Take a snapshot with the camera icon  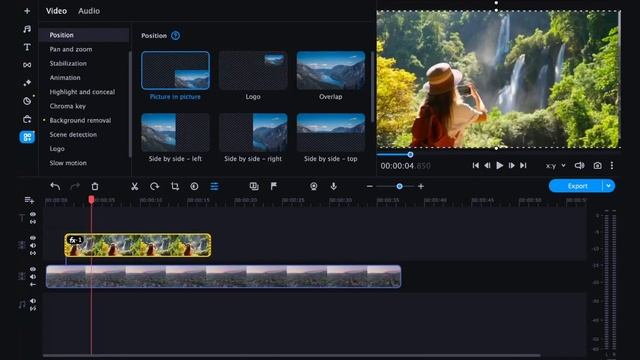pyautogui.click(x=597, y=166)
